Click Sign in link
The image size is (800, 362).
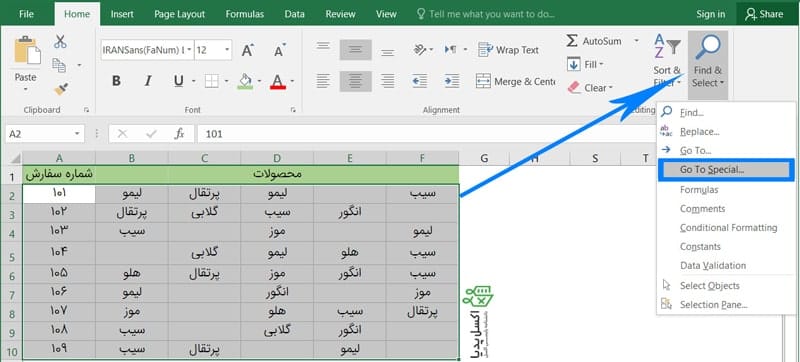711,14
